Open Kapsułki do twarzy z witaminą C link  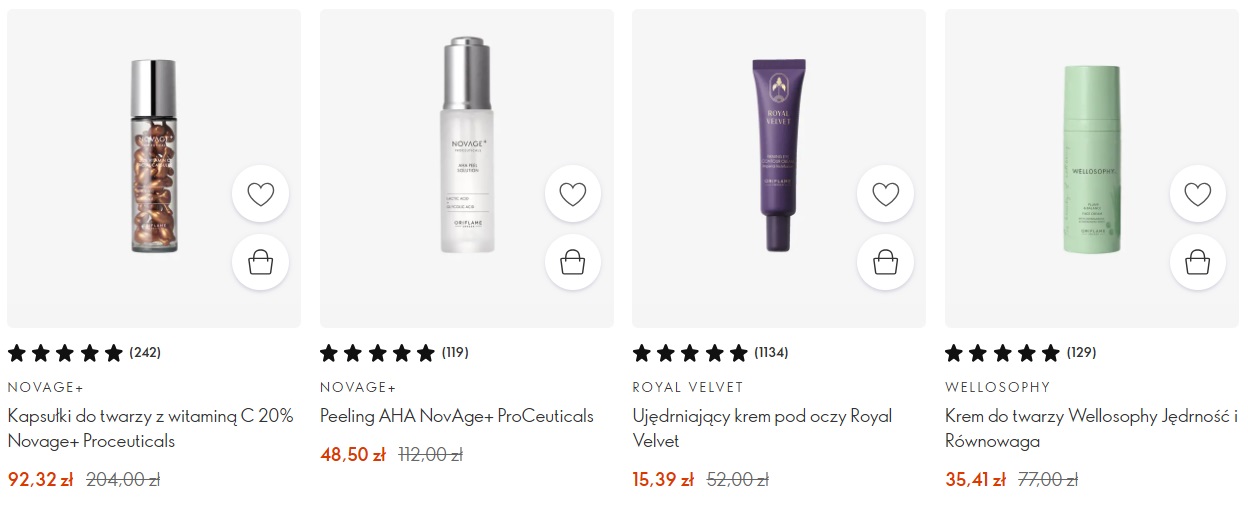point(151,428)
